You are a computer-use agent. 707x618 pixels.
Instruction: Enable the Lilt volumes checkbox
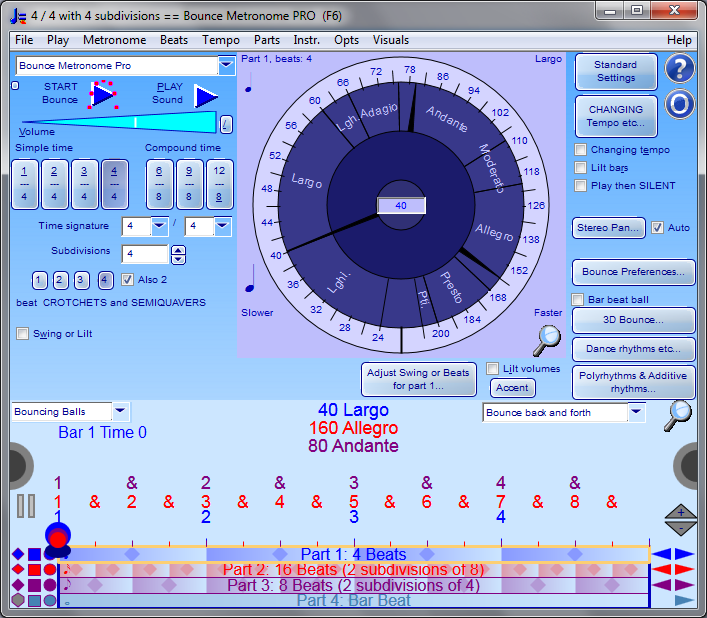coord(492,369)
